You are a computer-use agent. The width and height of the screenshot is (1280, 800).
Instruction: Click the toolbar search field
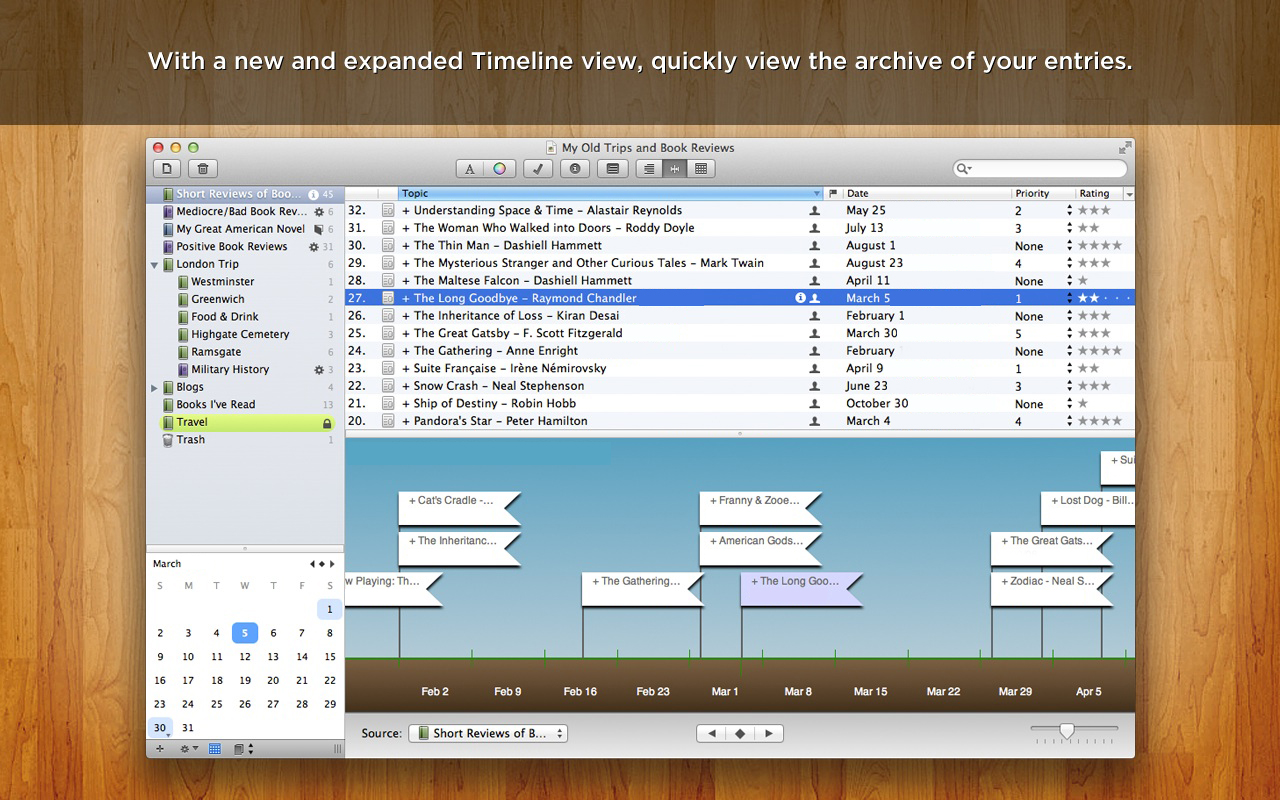1040,169
